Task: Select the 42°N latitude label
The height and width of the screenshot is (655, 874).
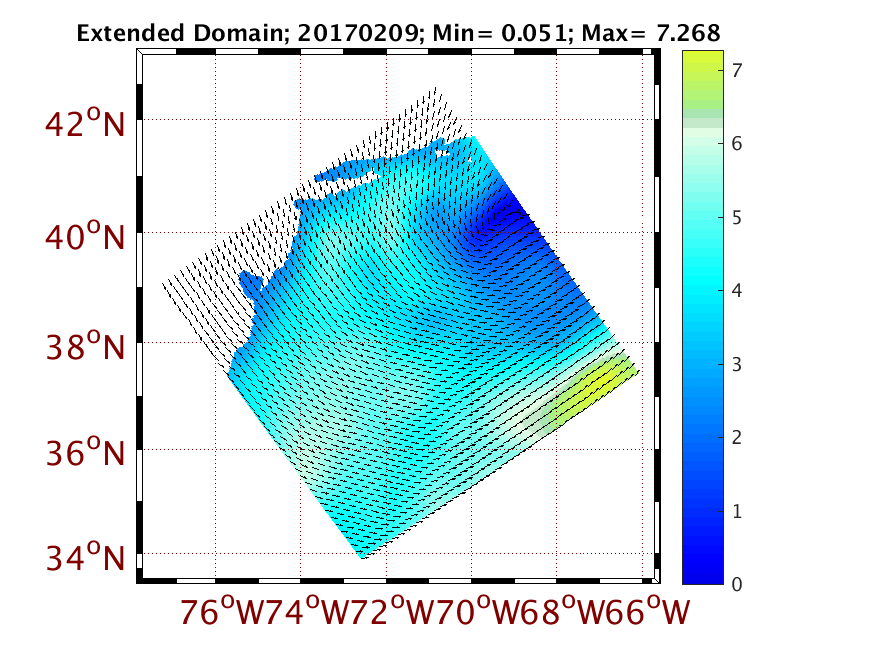Action: [x=85, y=124]
